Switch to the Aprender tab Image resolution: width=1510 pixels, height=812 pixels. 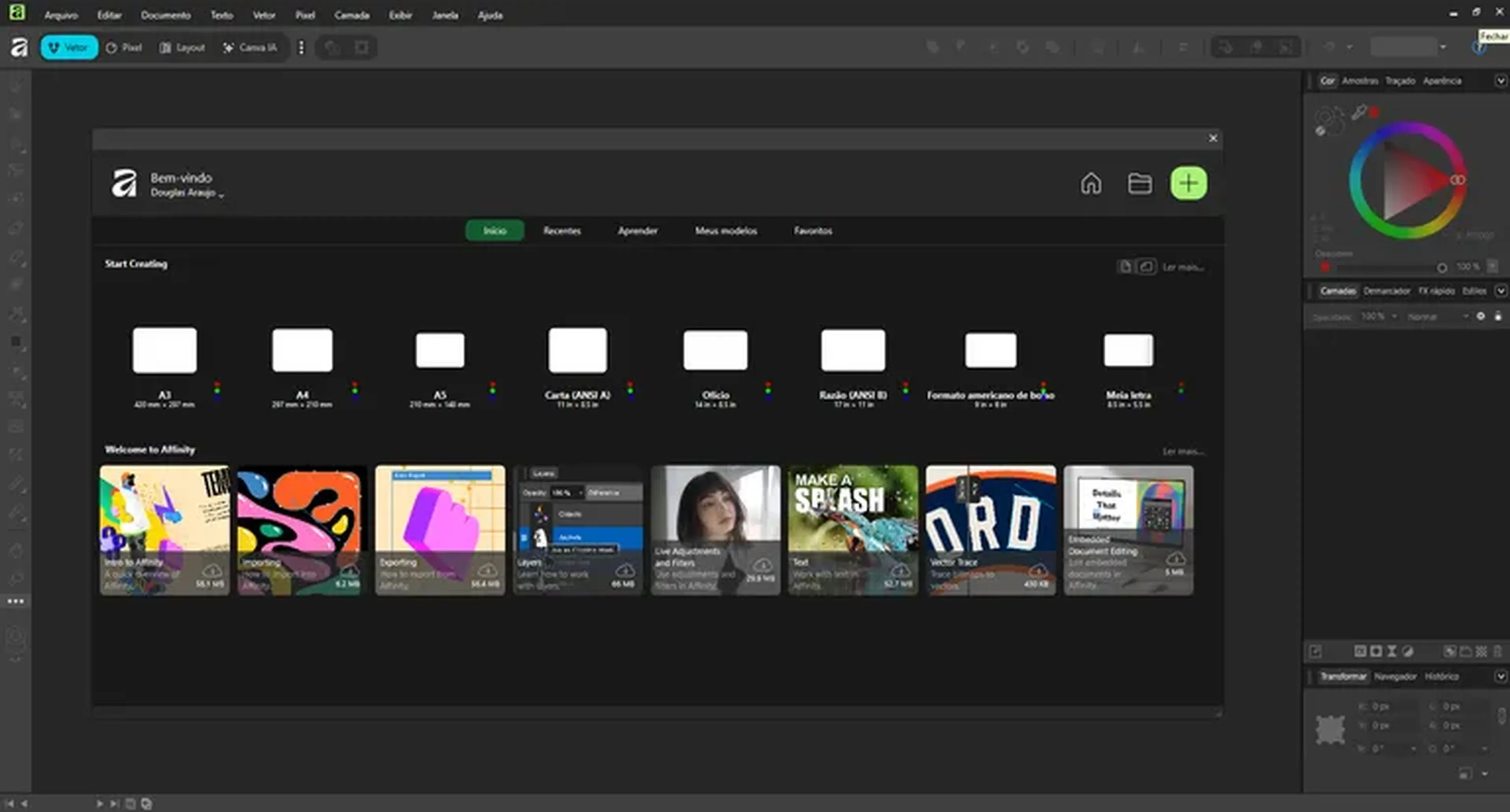[637, 230]
